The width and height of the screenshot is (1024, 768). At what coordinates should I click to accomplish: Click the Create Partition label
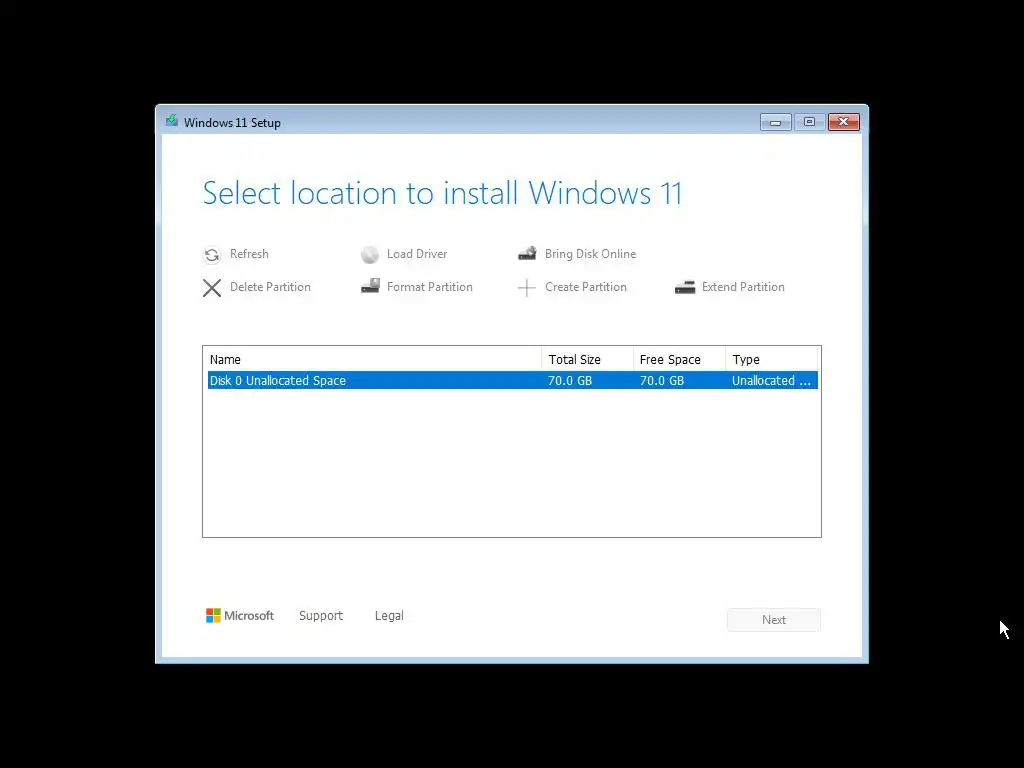point(586,287)
